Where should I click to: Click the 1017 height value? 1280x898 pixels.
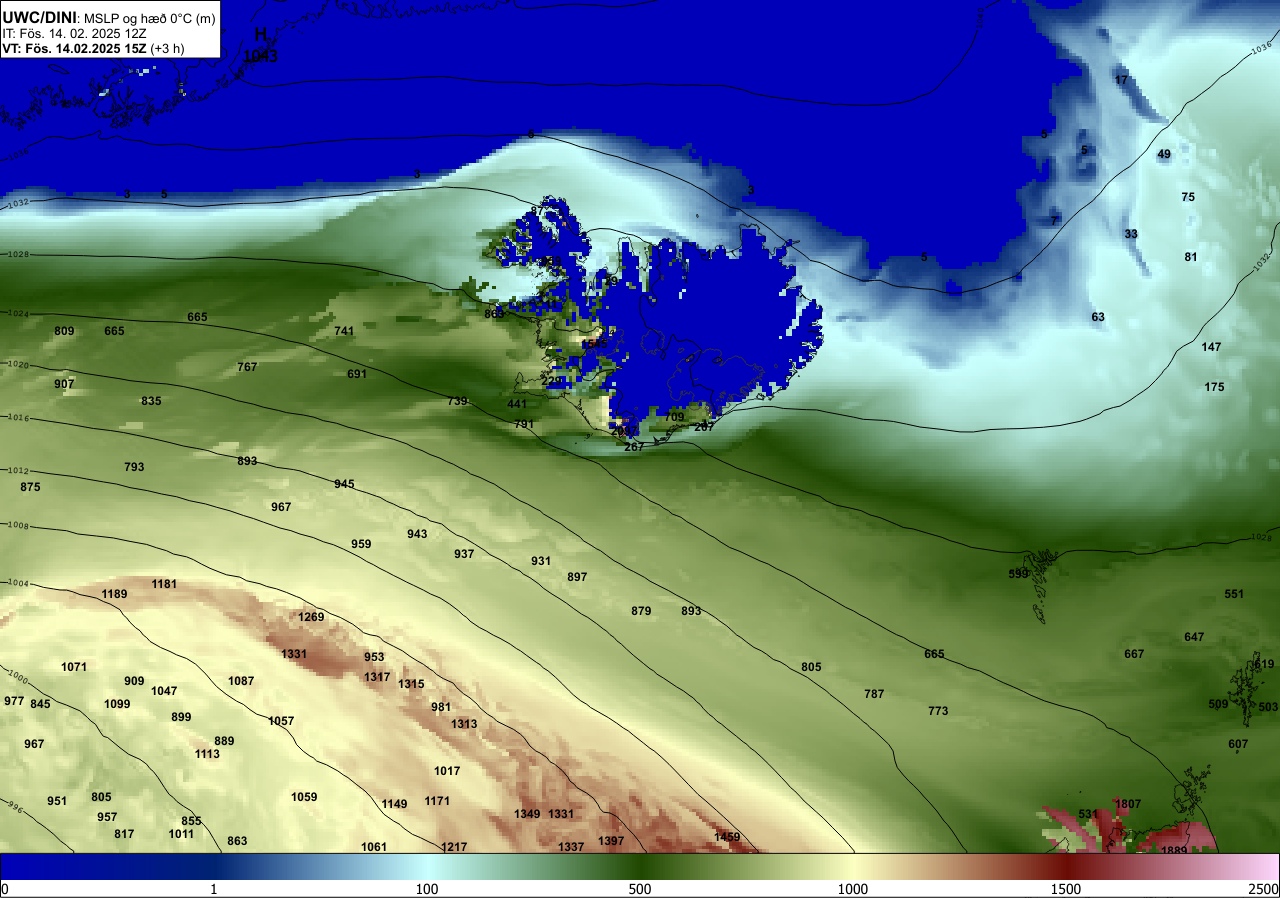point(447,771)
